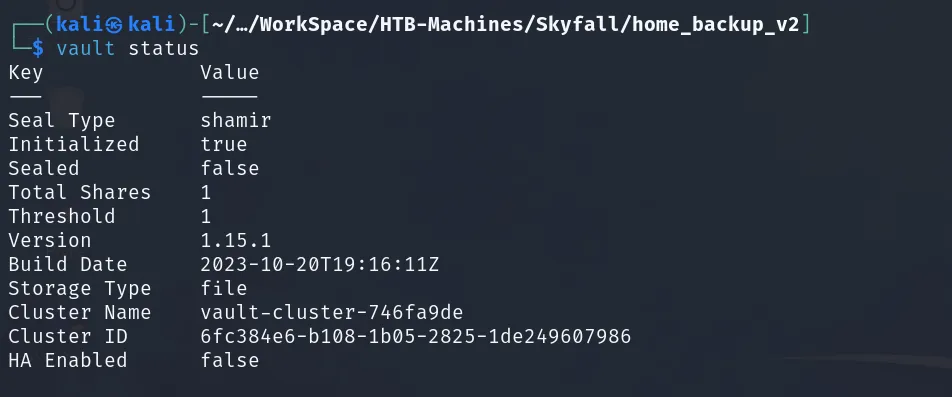The image size is (952, 397).
Task: Click the HA Enabled value 'false'
Action: [230, 361]
